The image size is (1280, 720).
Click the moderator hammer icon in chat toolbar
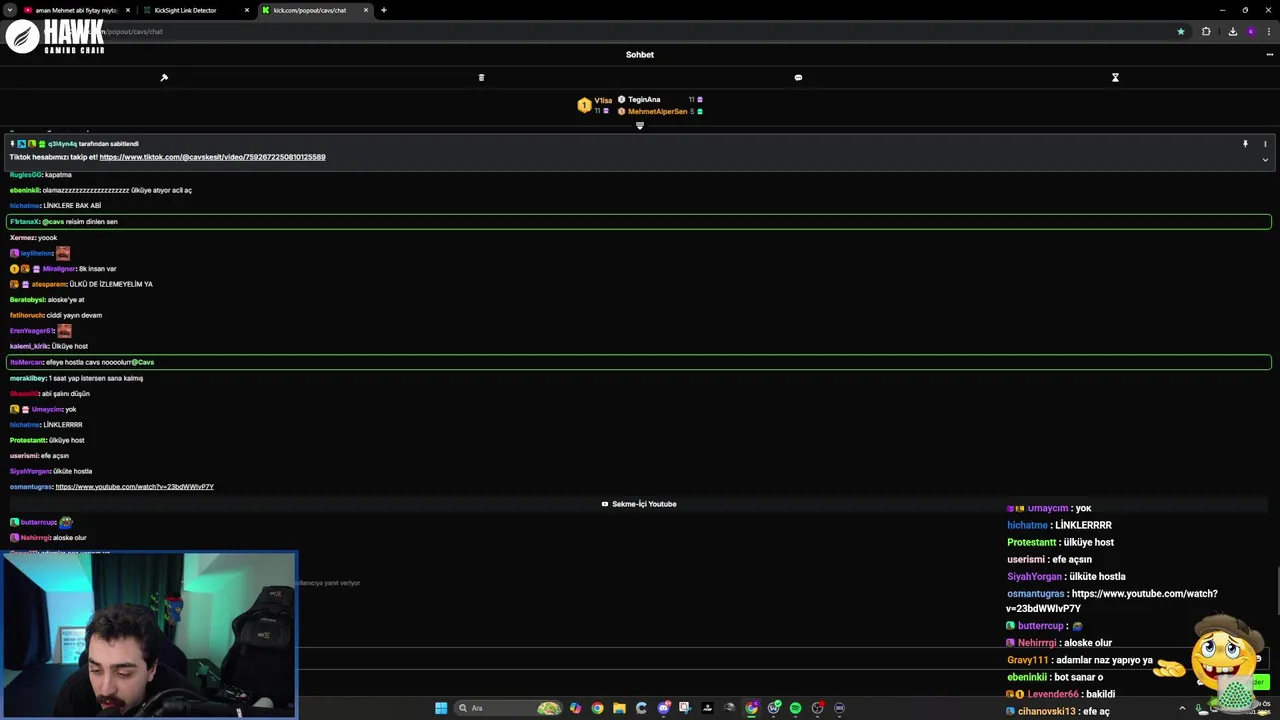(x=164, y=77)
